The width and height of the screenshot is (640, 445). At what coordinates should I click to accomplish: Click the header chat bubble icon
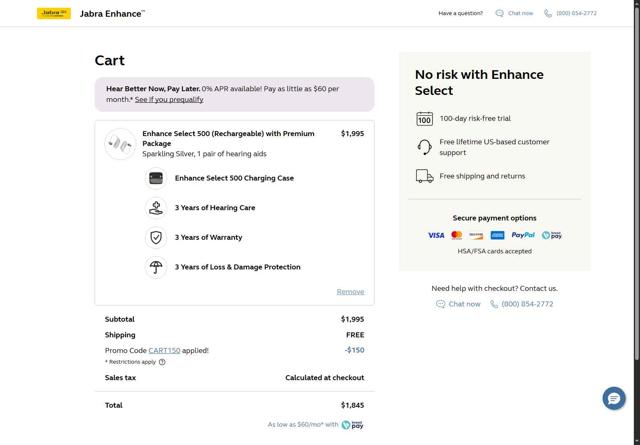[499, 13]
